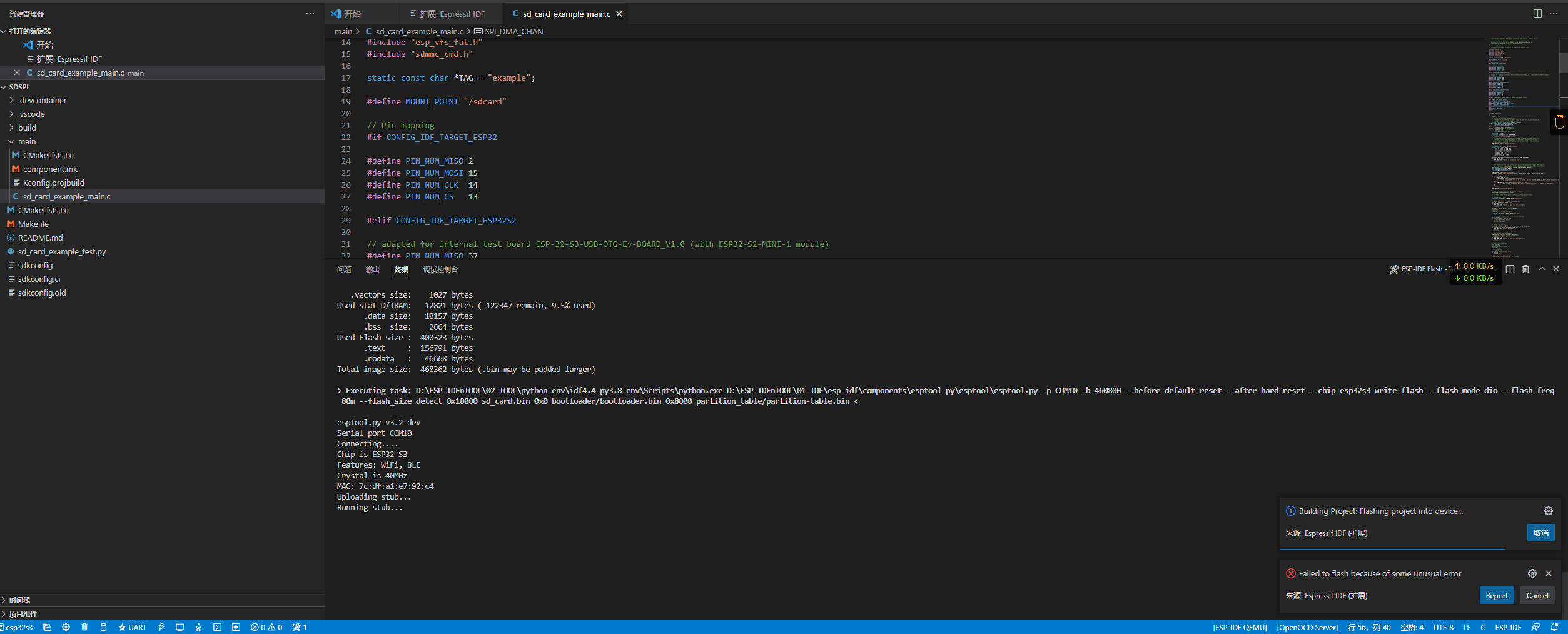Click main folder in editor breadcrumb
This screenshot has width=1568, height=634.
click(343, 31)
